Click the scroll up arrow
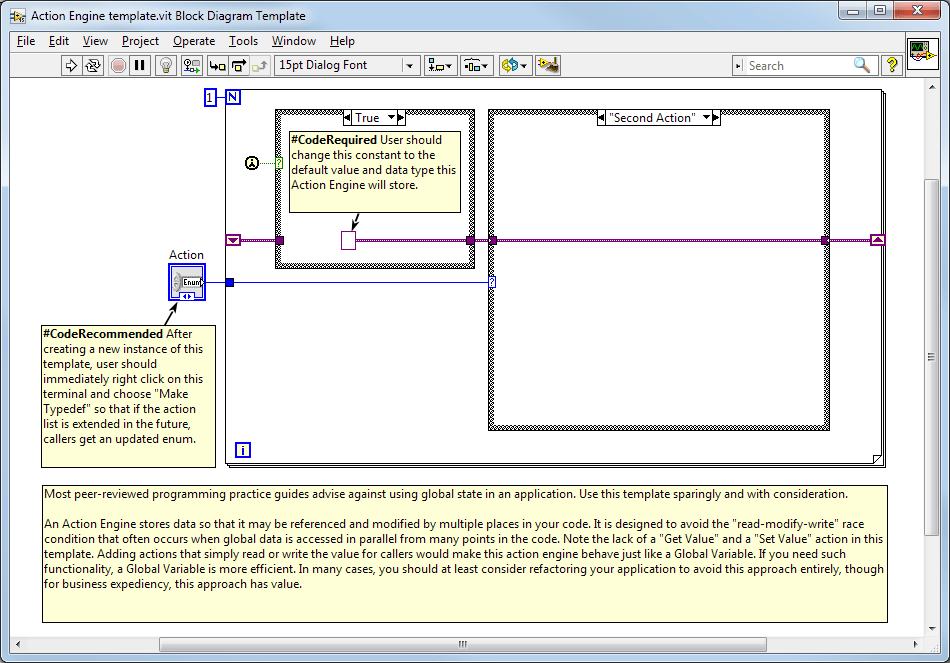The image size is (950, 663). coord(931,88)
